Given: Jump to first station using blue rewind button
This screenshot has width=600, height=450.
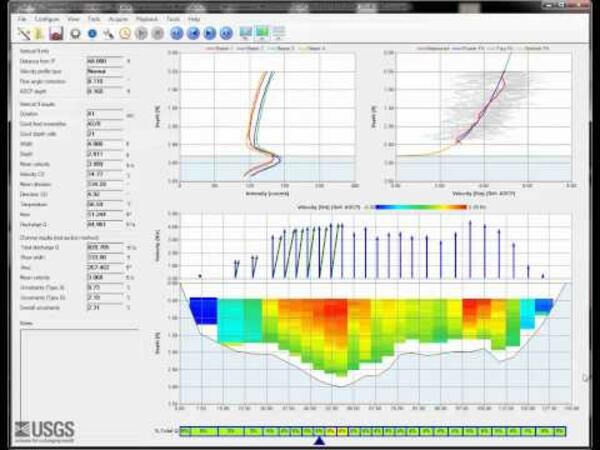Looking at the screenshot, I should click(177, 33).
